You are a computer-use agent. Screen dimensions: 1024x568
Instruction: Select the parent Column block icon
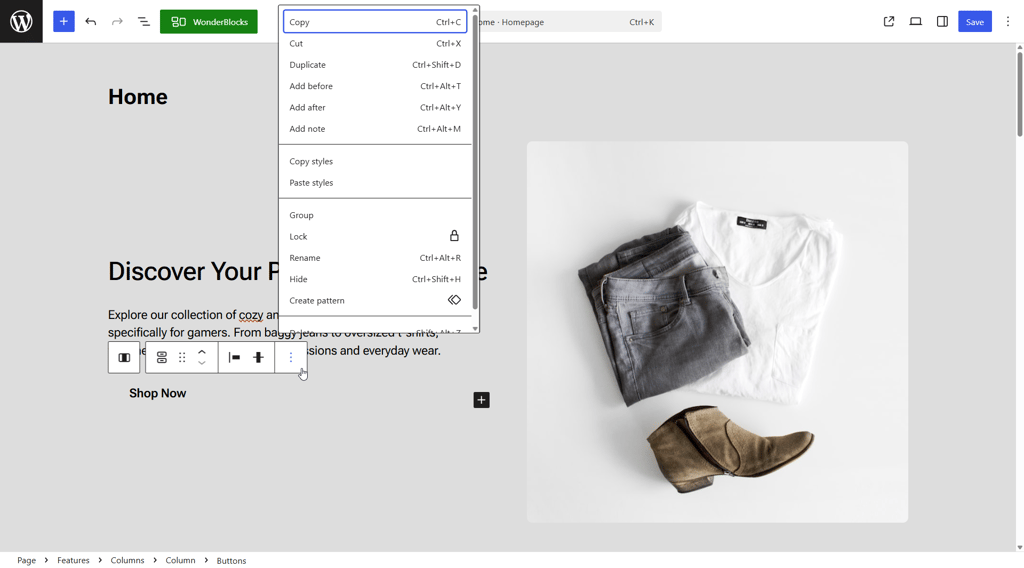point(124,357)
